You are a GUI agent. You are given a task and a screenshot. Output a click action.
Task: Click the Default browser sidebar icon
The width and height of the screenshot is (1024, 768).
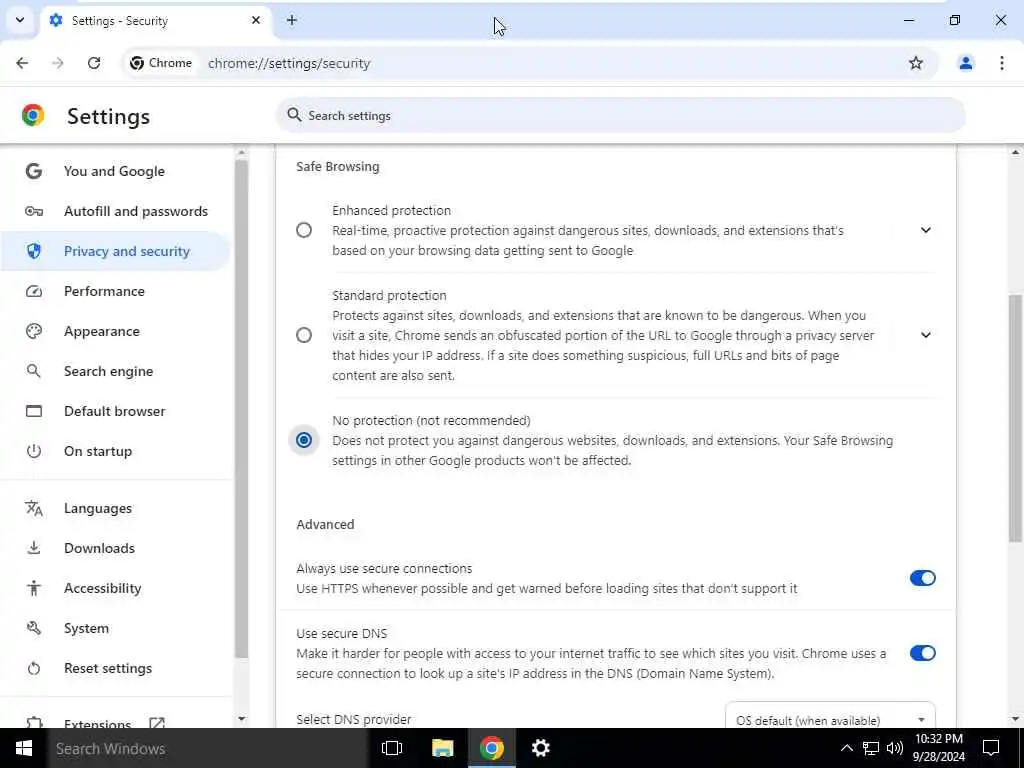coord(33,411)
